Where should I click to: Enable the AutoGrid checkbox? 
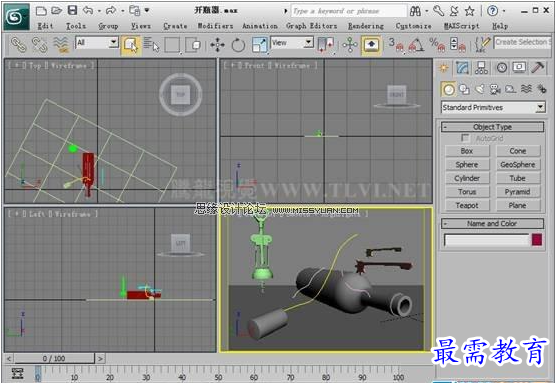tap(464, 138)
